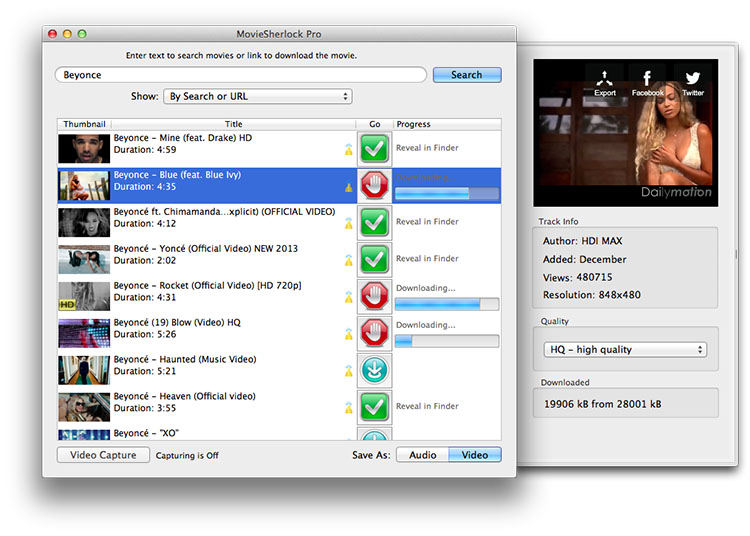This screenshot has width=750, height=536.
Task: Select title 'Beyoncé (19) Blow (Video) HQ'
Action: (177, 322)
